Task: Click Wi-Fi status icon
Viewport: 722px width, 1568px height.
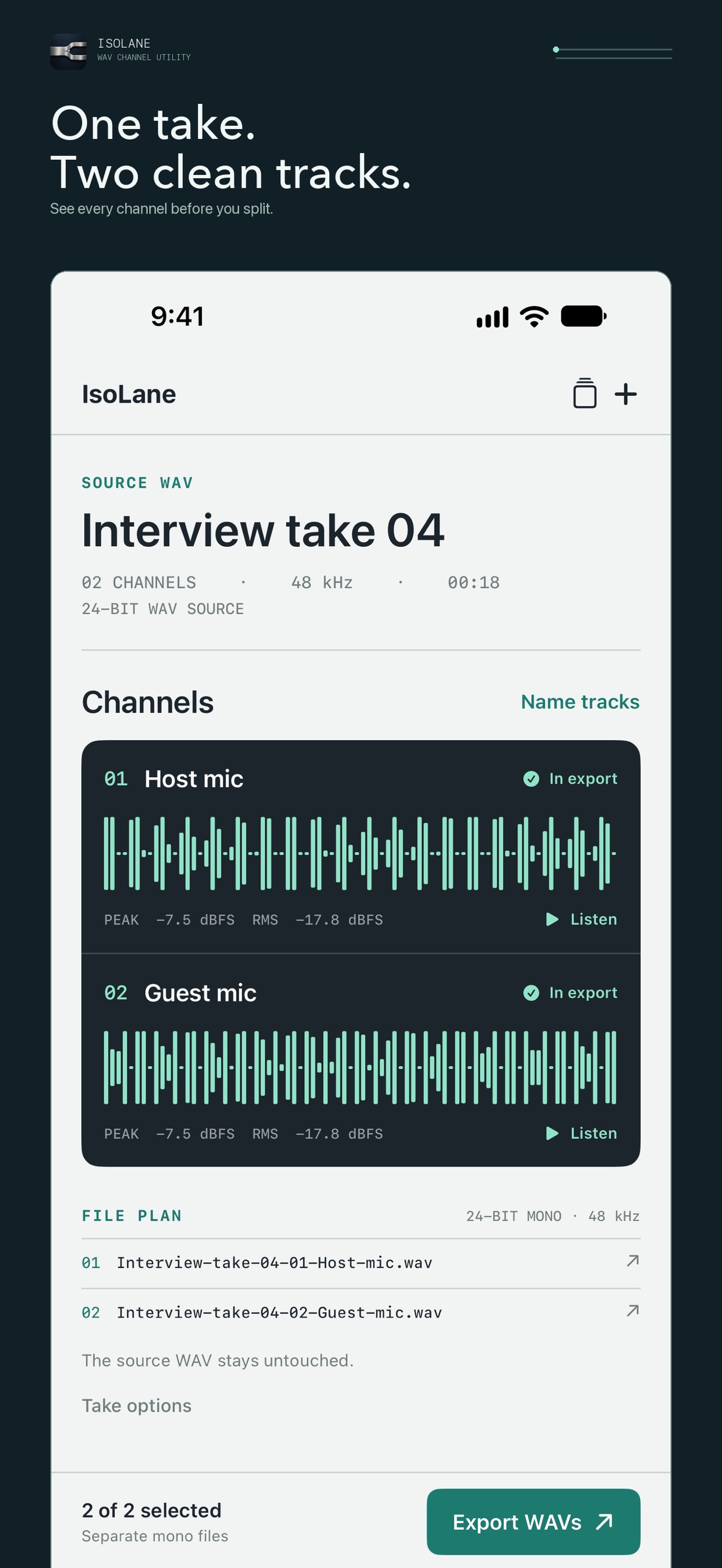Action: click(x=534, y=316)
